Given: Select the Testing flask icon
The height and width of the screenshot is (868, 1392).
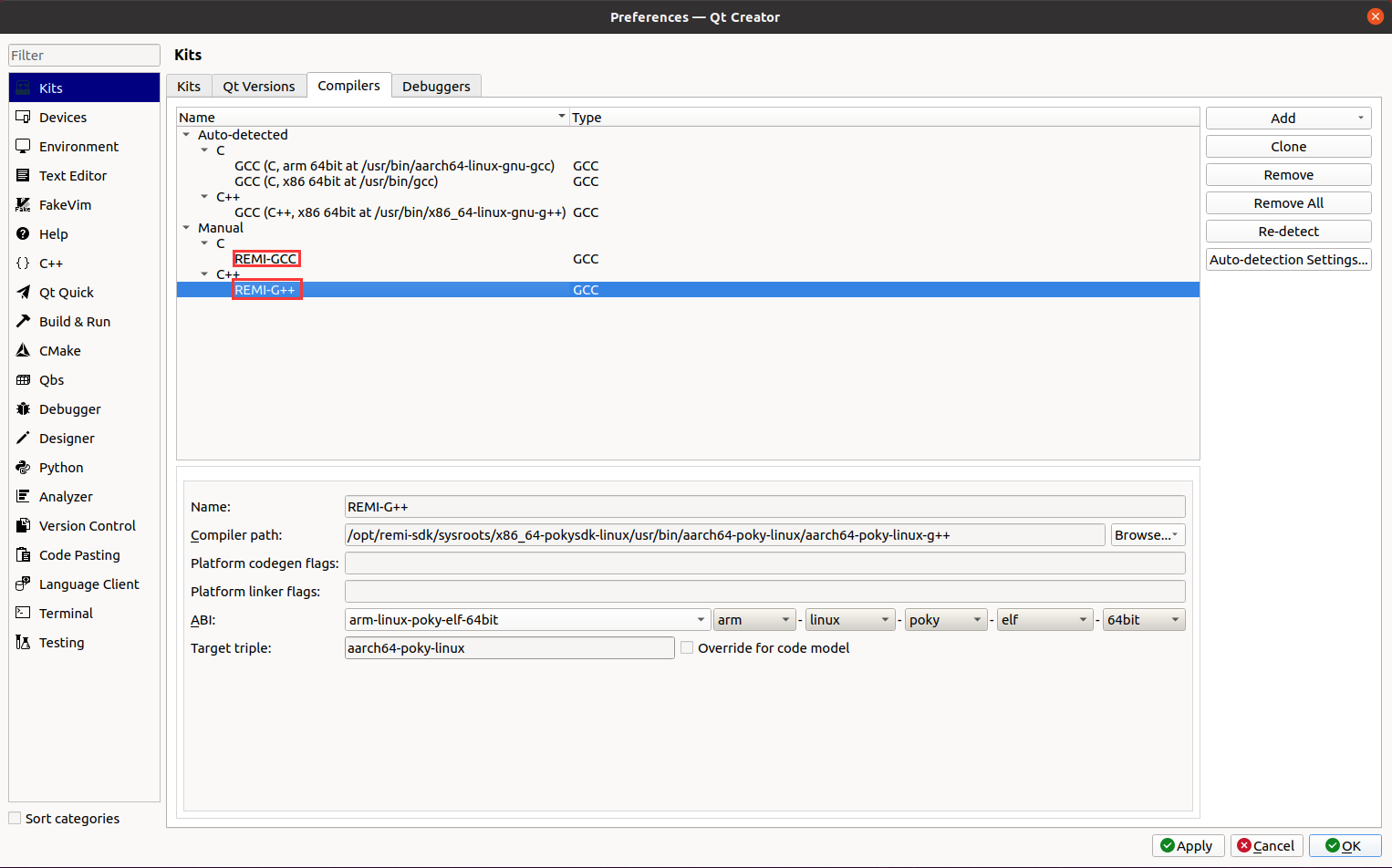Looking at the screenshot, I should tap(24, 643).
